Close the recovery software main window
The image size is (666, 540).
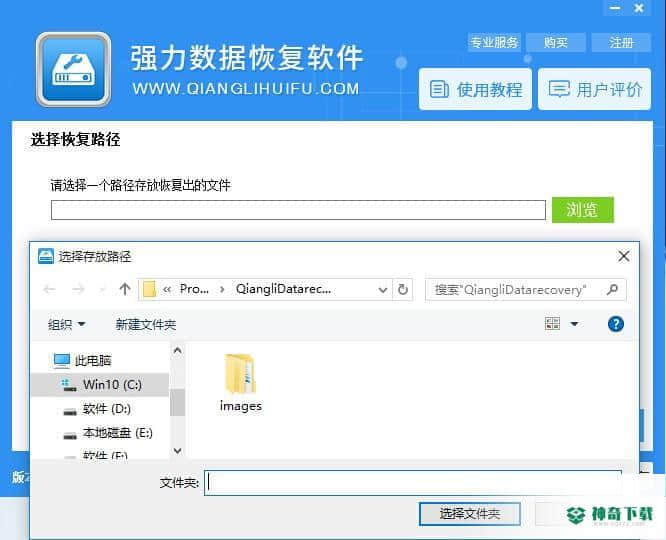[x=639, y=8]
